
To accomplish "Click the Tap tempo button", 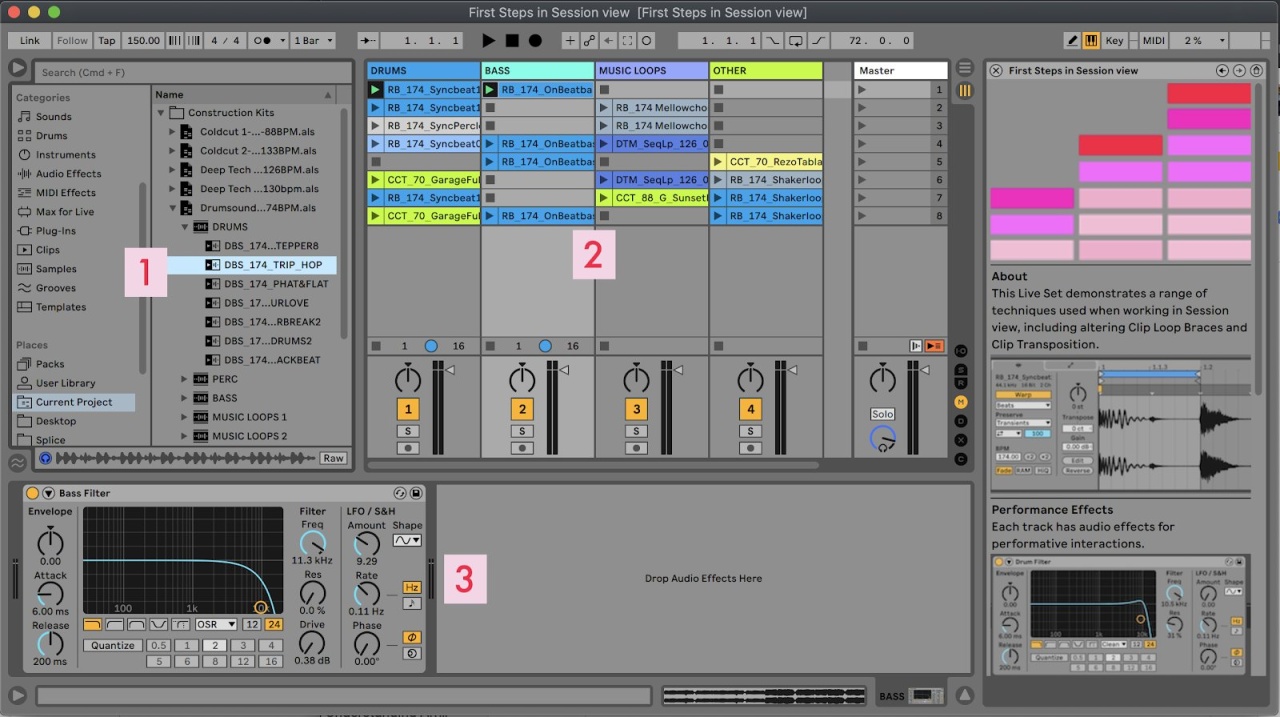I will coord(106,40).
